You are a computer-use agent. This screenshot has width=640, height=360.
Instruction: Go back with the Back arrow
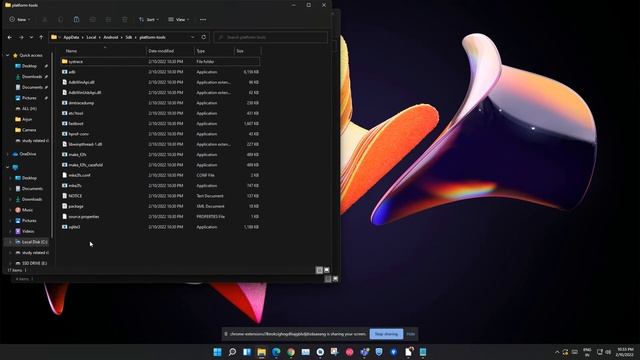tap(10, 37)
